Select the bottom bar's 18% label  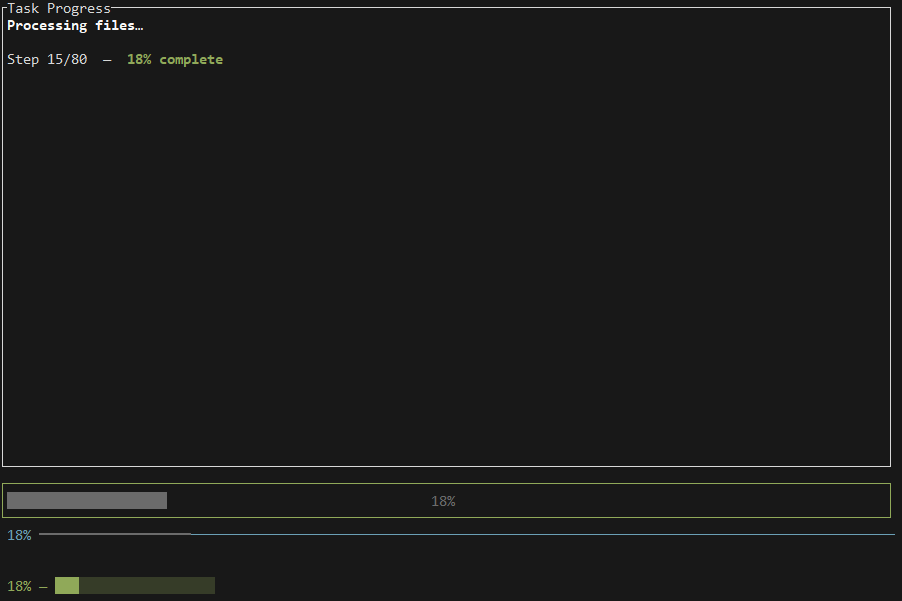[x=18, y=585]
